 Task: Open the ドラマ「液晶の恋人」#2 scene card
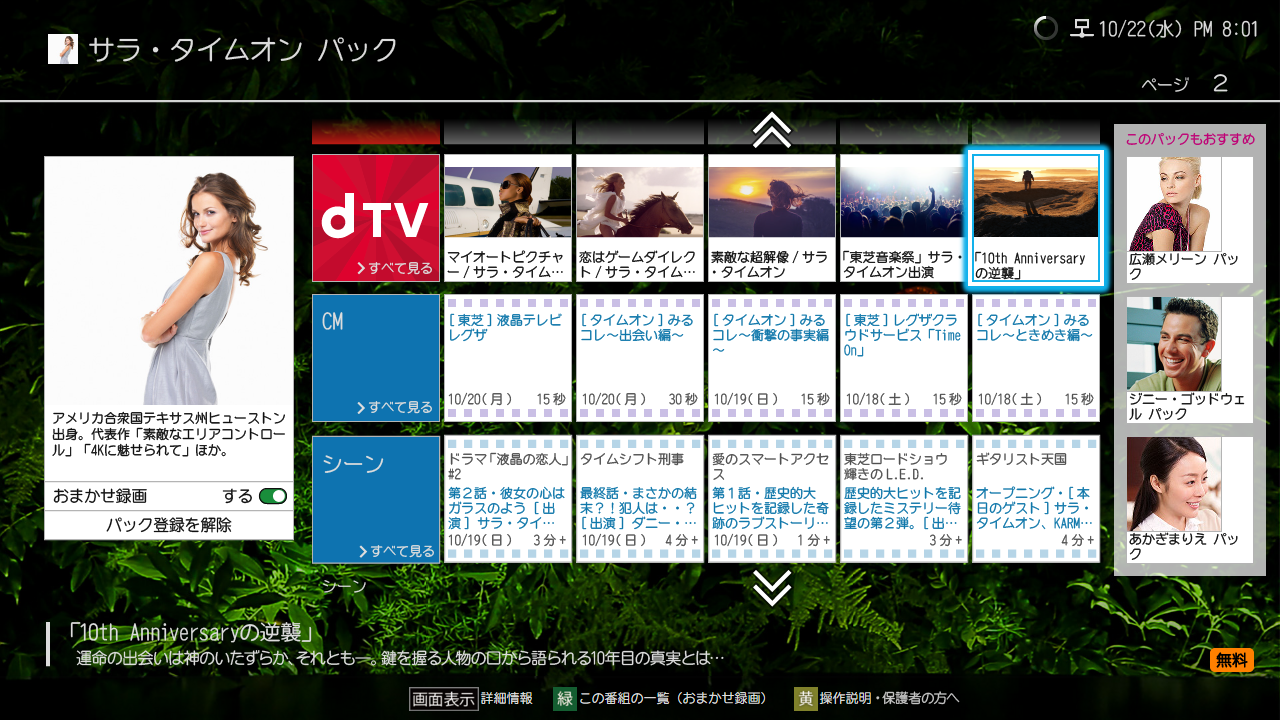508,500
